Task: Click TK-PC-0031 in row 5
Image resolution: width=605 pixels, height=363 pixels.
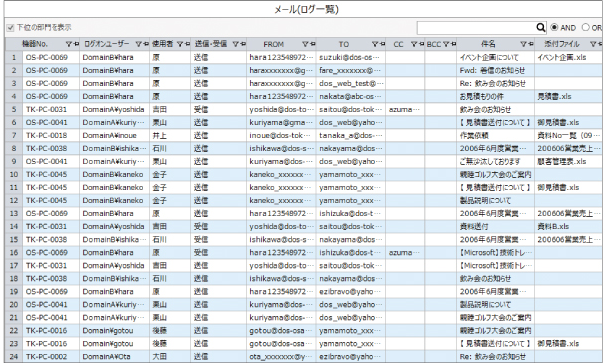Action: point(46,110)
